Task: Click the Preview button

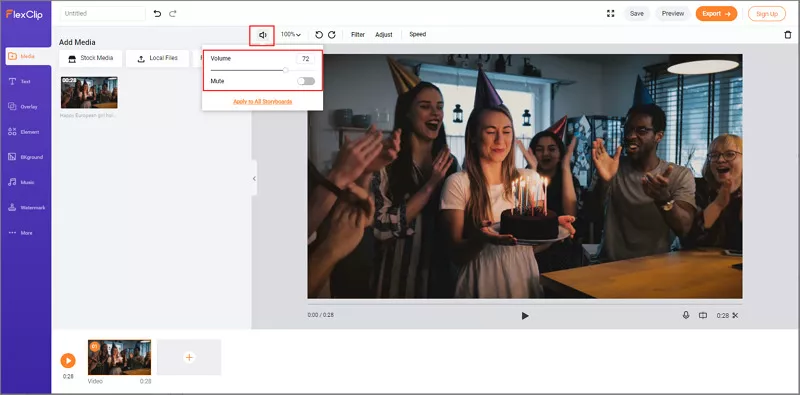Action: (x=673, y=14)
